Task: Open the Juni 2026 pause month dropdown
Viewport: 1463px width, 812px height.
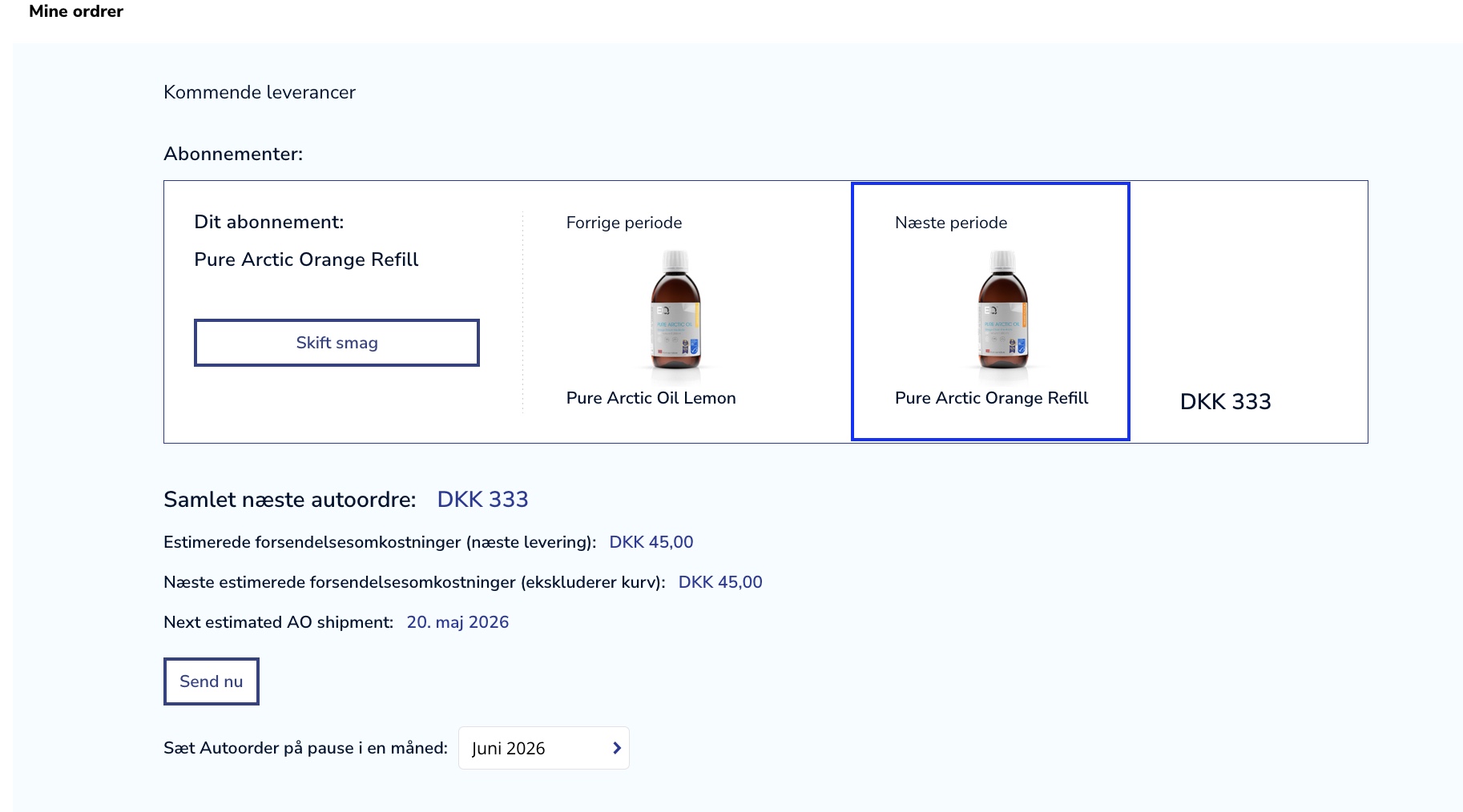Action: (544, 748)
